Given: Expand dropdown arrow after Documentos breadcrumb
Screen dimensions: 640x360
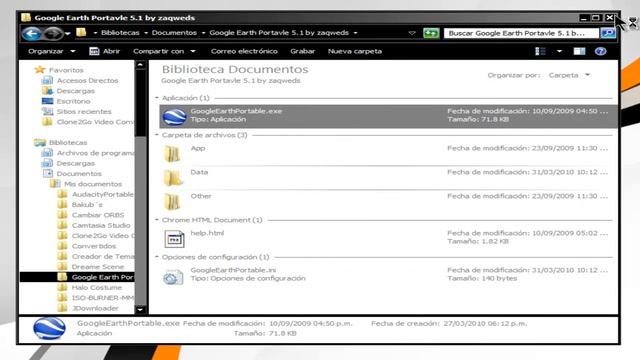Looking at the screenshot, I should (203, 33).
